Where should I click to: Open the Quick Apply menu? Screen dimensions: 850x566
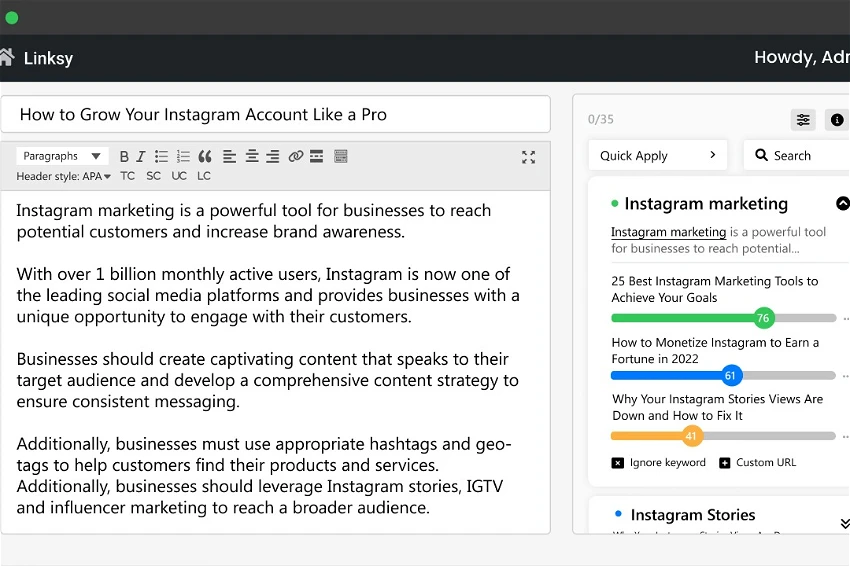pos(658,156)
